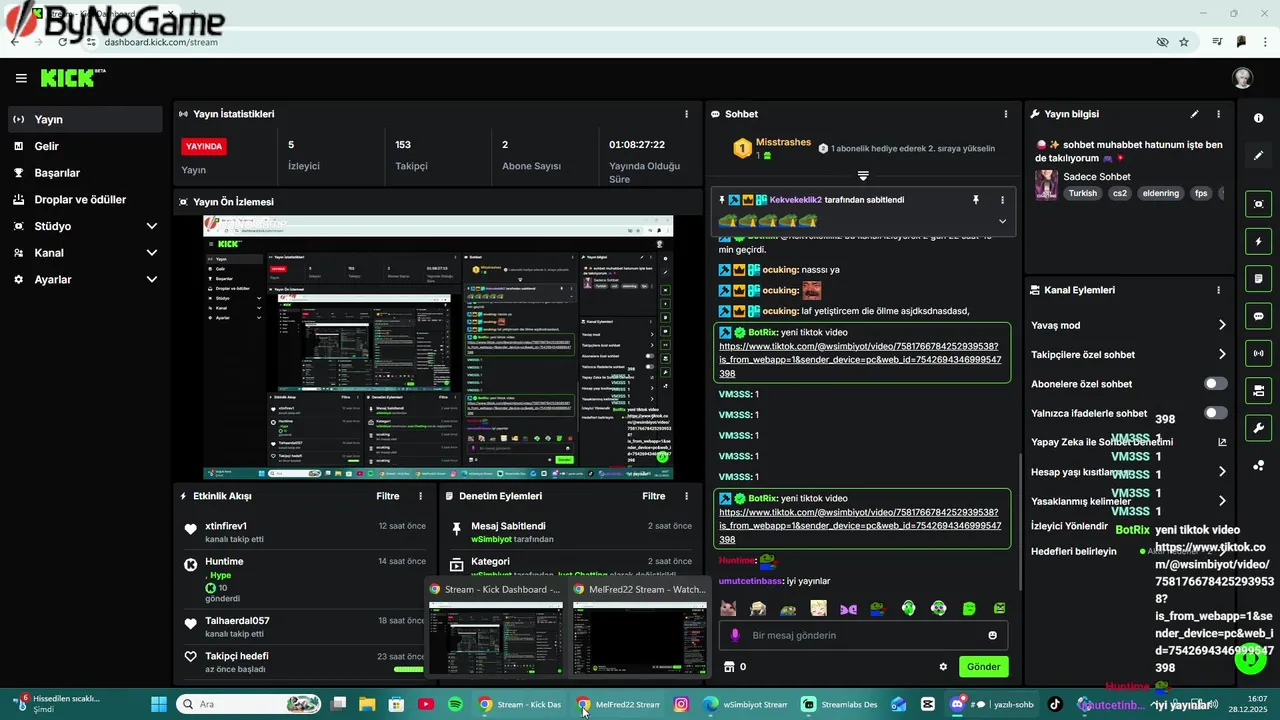Click the pencil icon in the right sidebar
1280x720 pixels.
tap(1258, 156)
